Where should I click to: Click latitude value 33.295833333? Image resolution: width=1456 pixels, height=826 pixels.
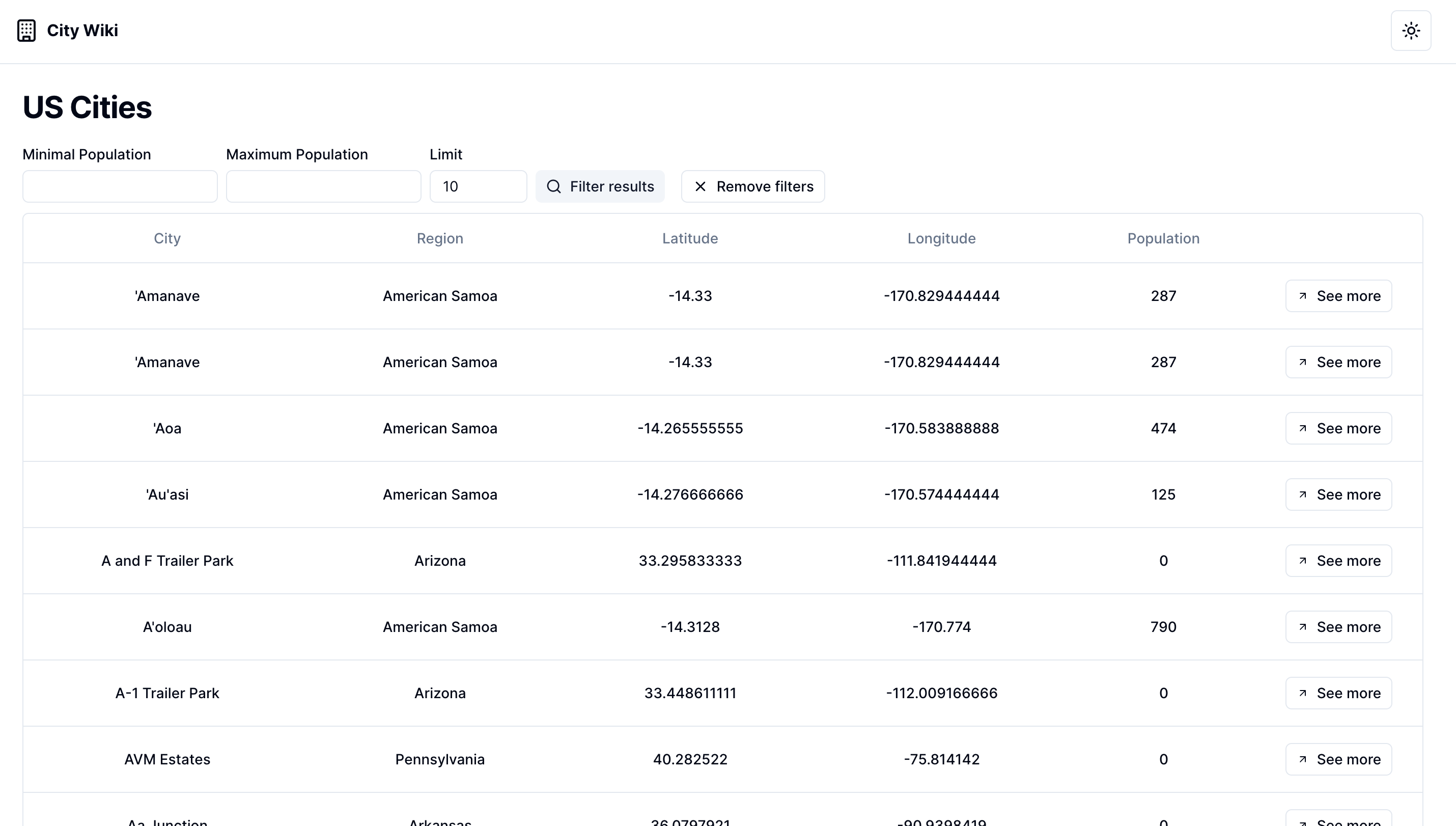[690, 561]
